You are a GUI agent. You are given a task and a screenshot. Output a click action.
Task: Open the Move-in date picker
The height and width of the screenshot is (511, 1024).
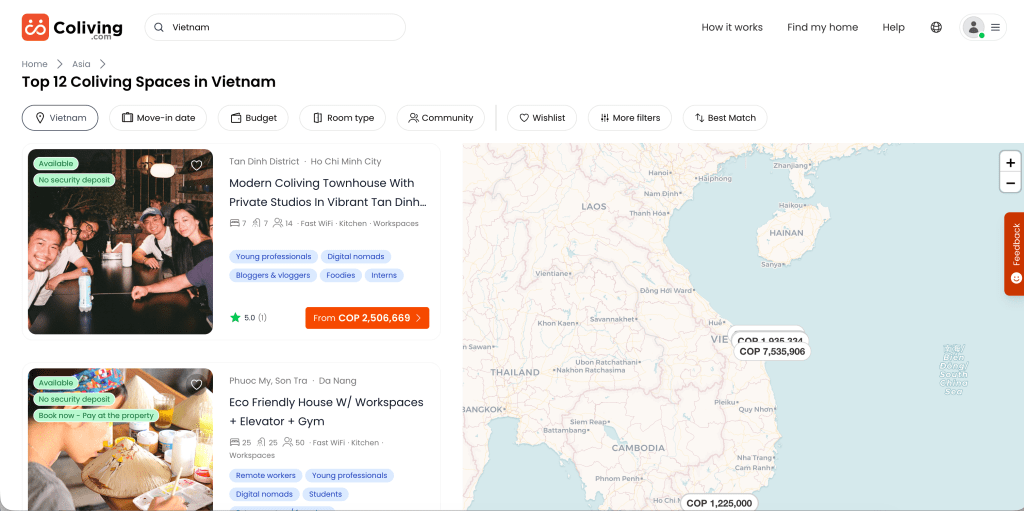point(158,118)
